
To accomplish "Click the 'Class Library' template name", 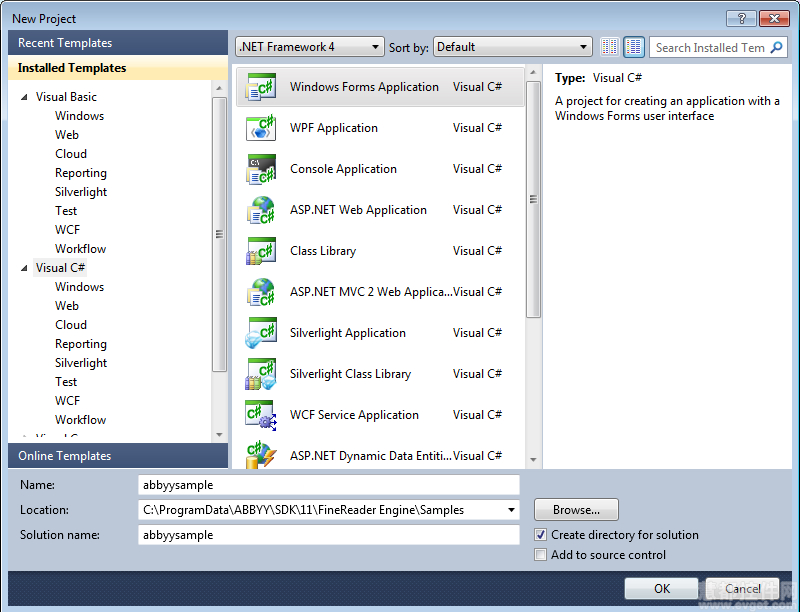I will tap(322, 251).
